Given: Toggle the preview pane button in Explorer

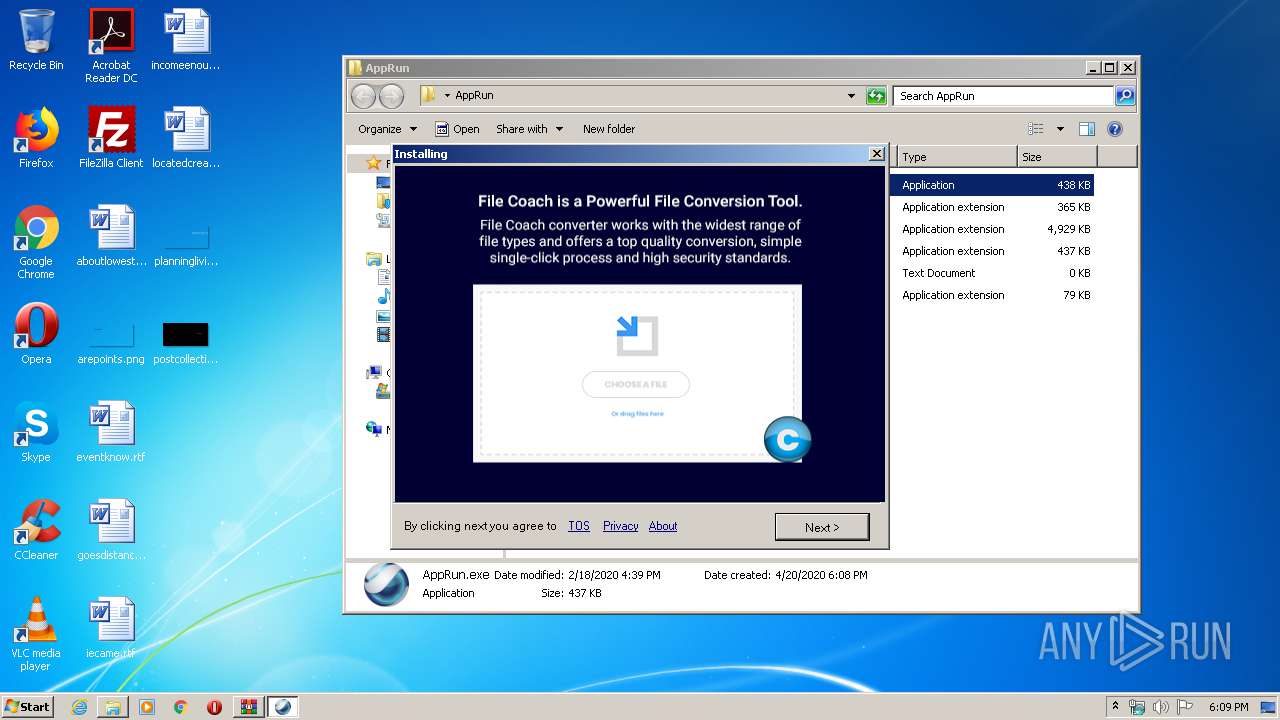Looking at the screenshot, I should pyautogui.click(x=1087, y=129).
